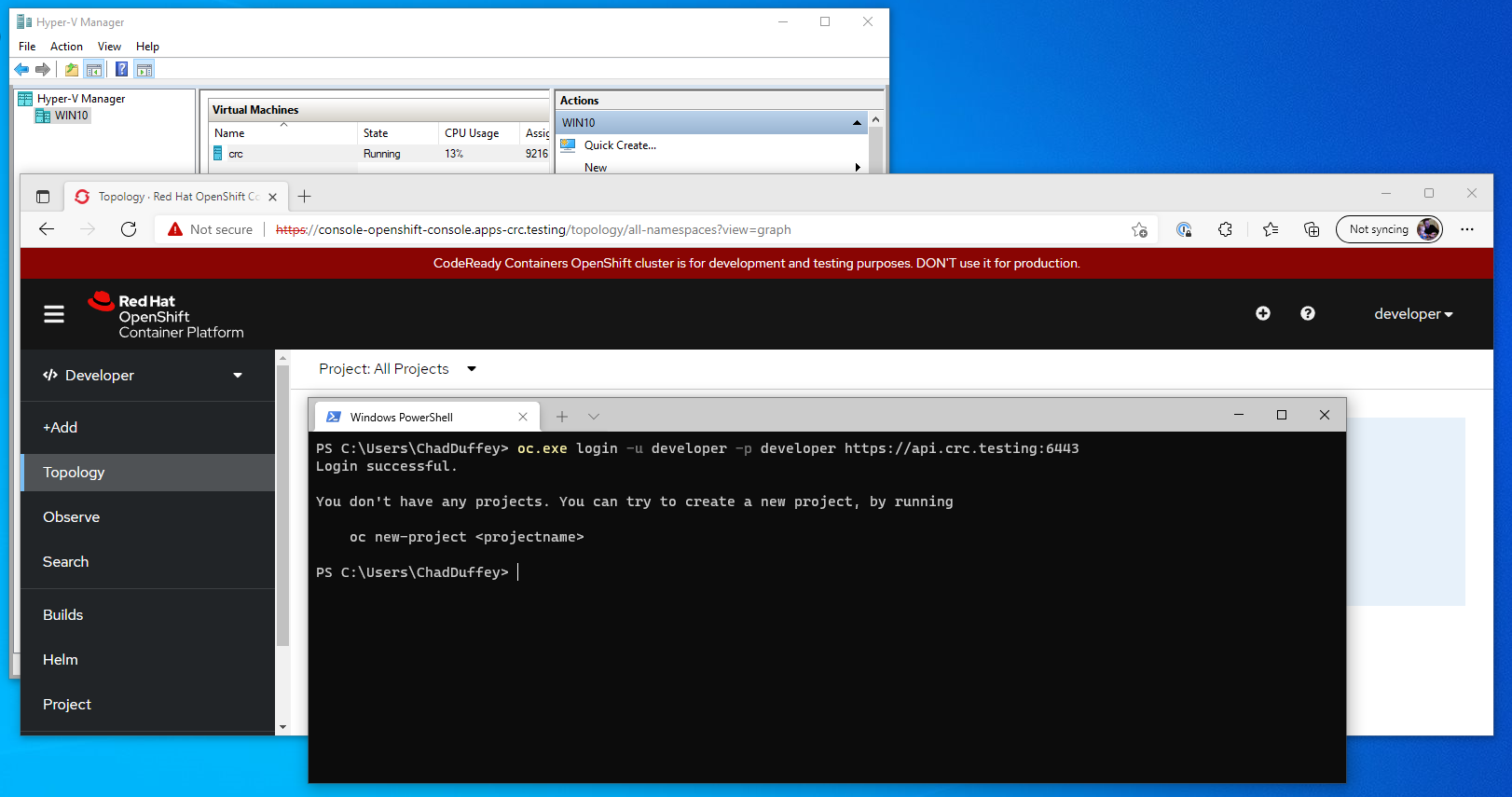Open PowerShell new tab profile dropdown chevron

click(594, 417)
